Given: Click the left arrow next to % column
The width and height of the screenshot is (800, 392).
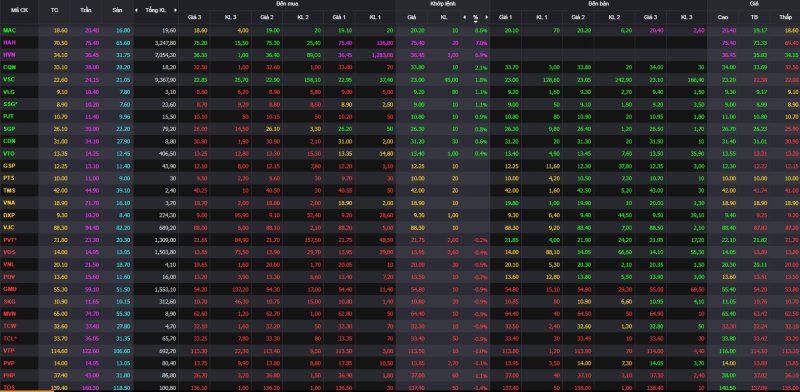Looking at the screenshot, I should point(464,17).
